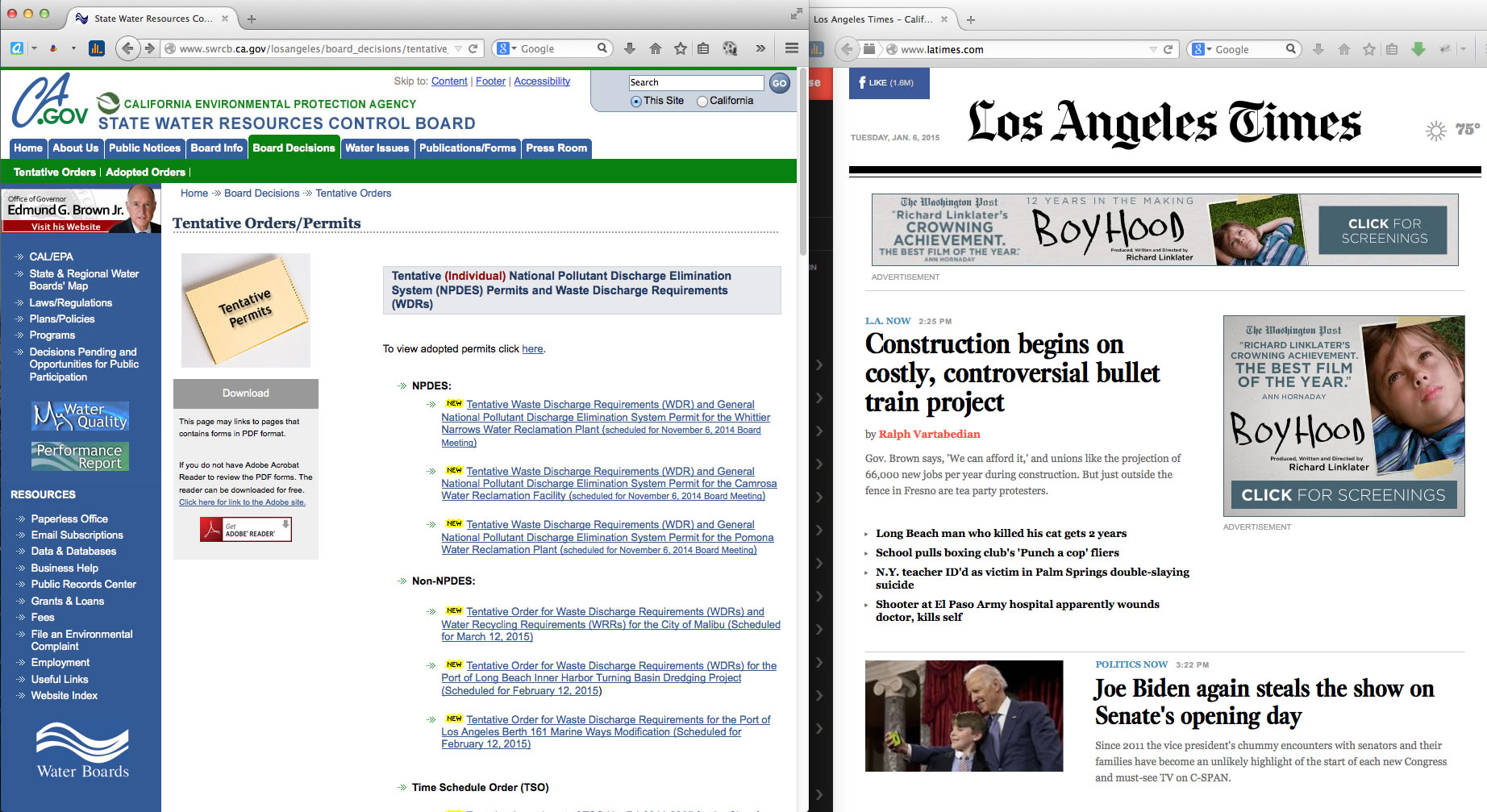1487x812 pixels.
Task: Open Whittier Narrows Water Reclamation Plant permit link
Action: tap(606, 423)
